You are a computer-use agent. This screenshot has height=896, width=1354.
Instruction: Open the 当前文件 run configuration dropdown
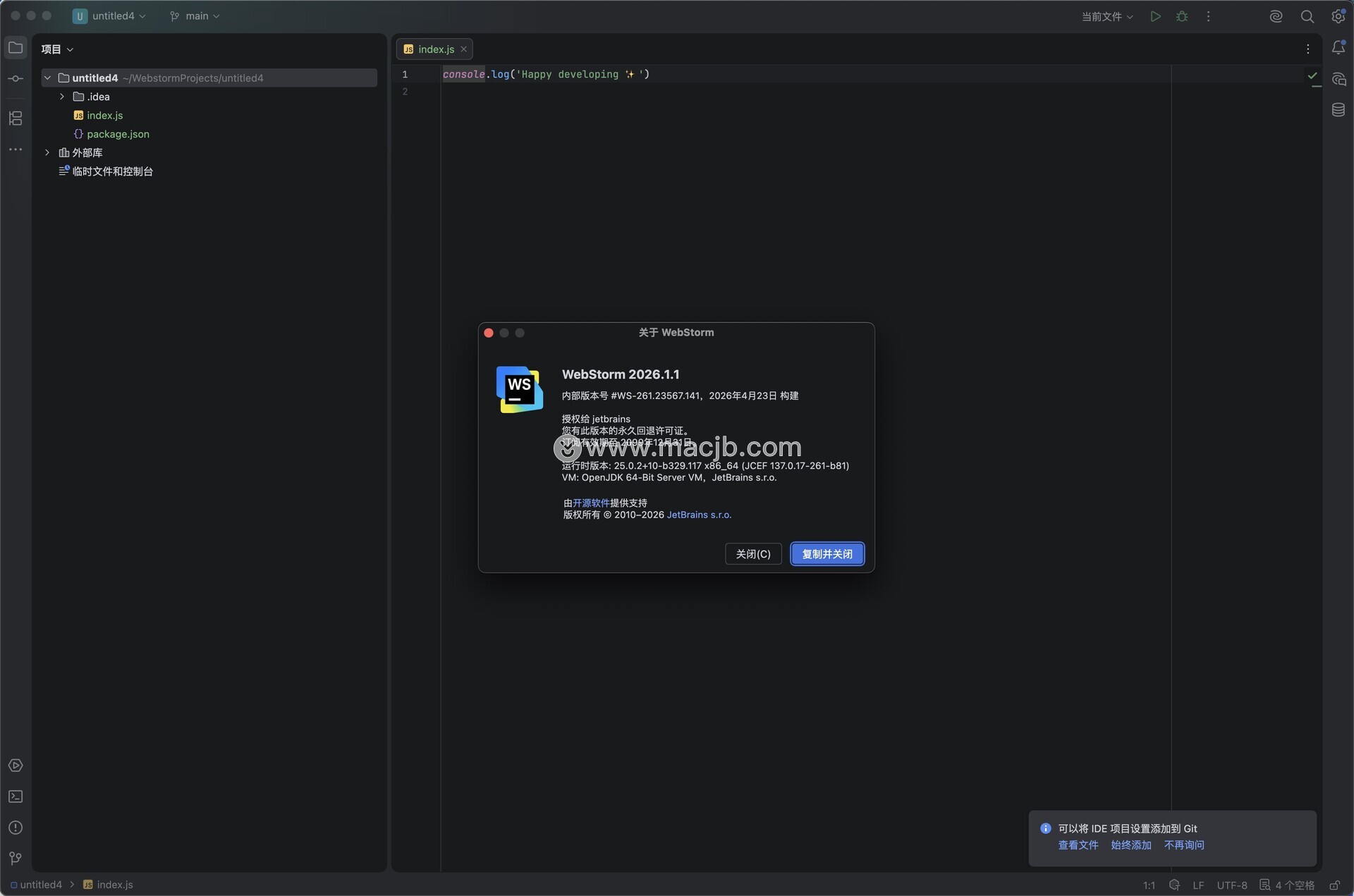pos(1107,16)
